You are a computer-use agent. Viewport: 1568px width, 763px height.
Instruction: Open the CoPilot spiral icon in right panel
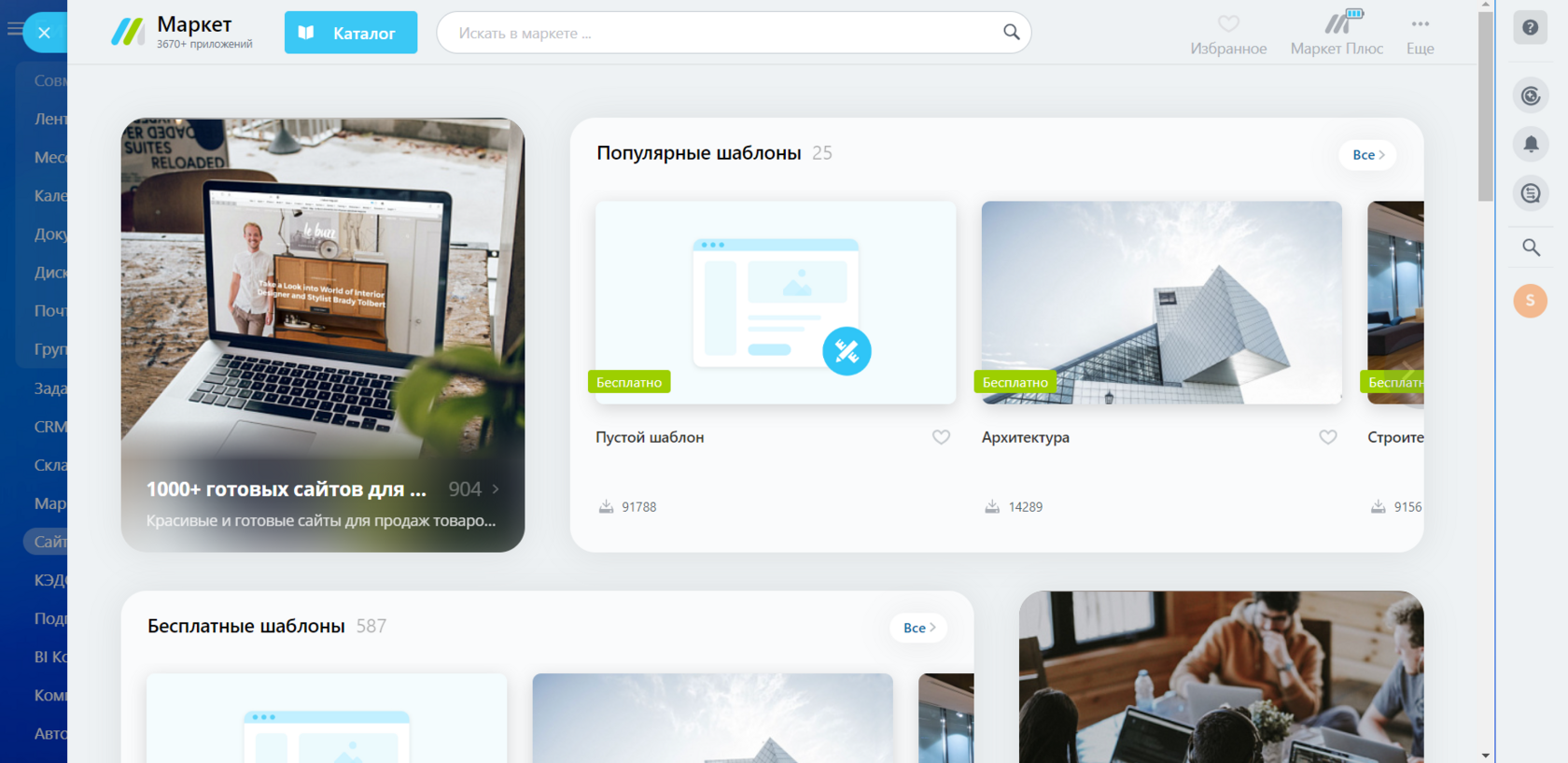[1531, 96]
